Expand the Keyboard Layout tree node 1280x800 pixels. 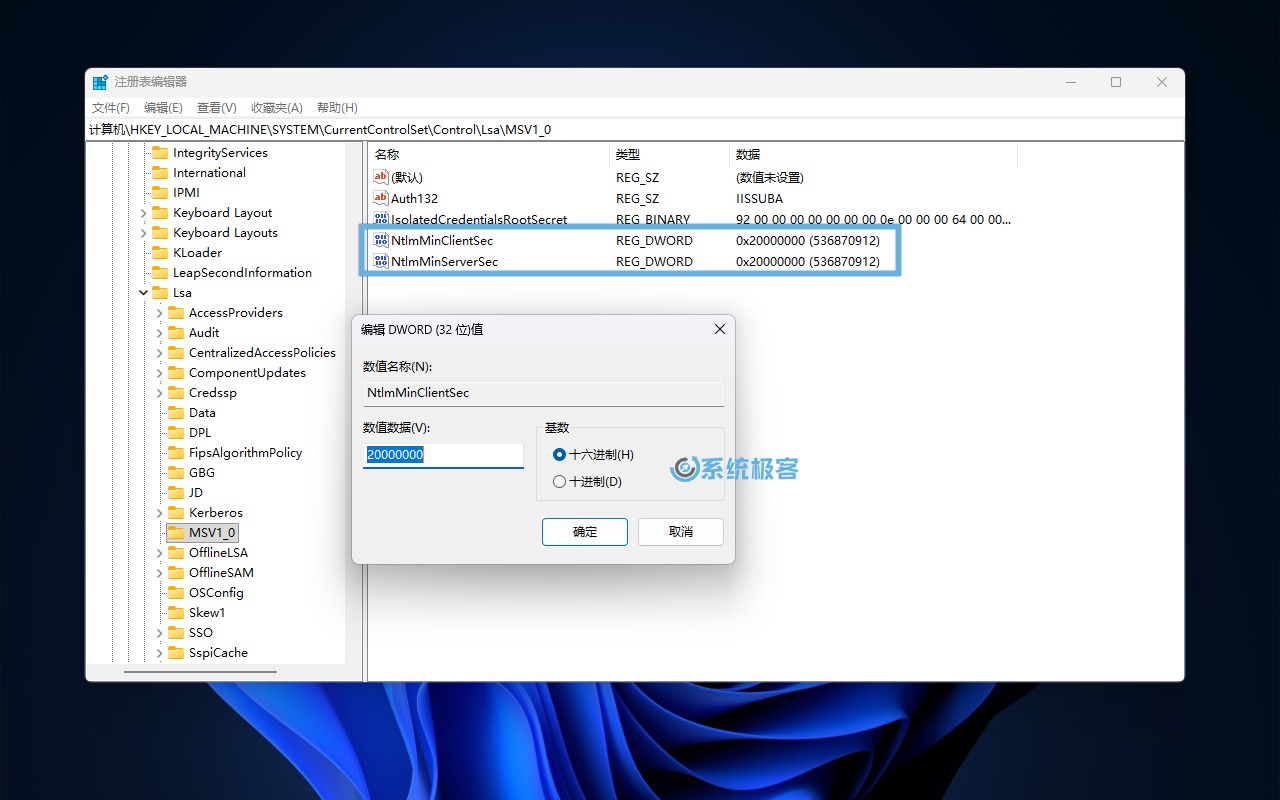pos(143,213)
